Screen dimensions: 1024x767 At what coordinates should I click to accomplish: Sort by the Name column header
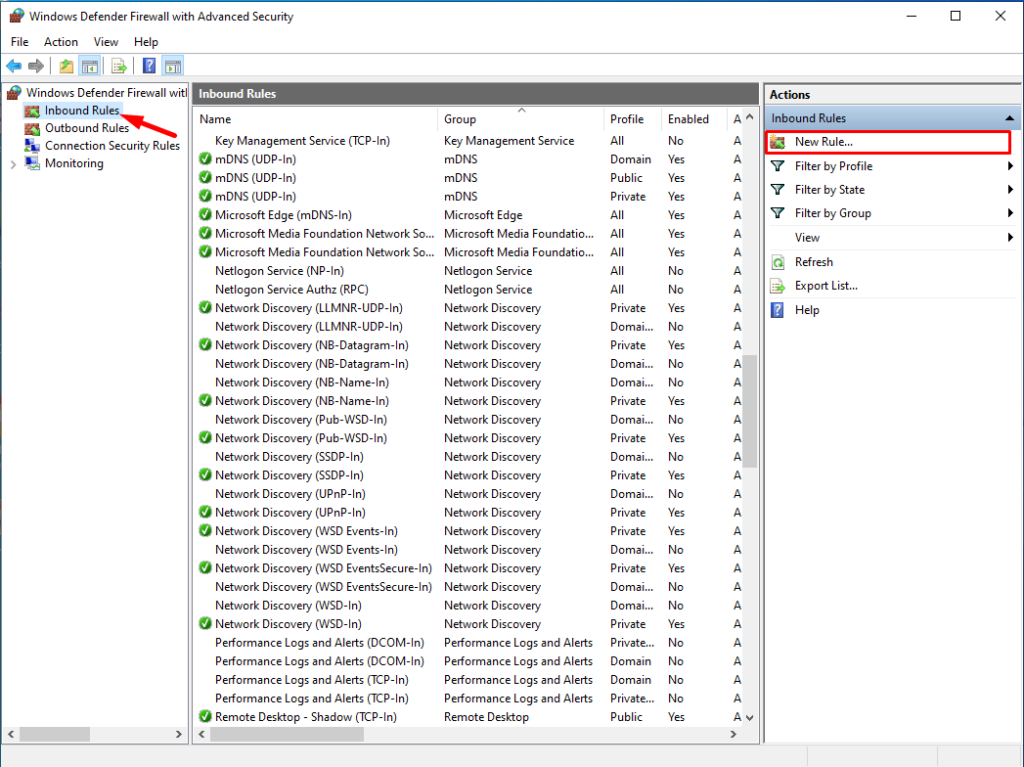[x=316, y=119]
